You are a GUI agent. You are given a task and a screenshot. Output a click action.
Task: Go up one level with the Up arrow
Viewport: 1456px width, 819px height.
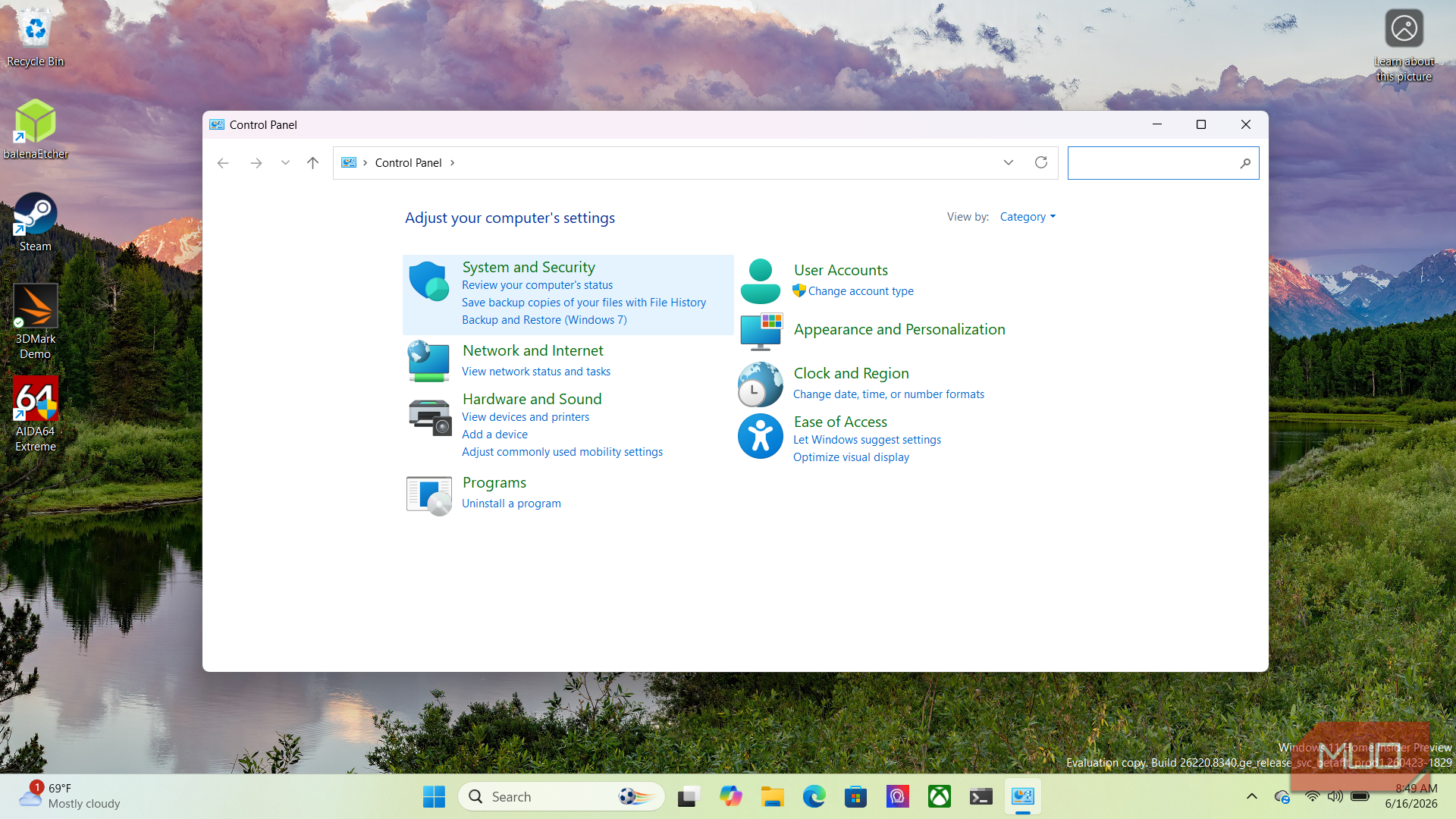click(312, 163)
